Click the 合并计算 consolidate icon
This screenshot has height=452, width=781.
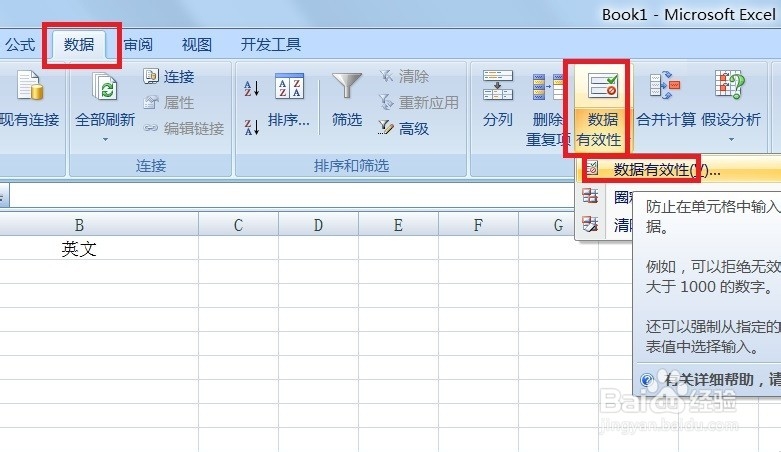tap(665, 85)
